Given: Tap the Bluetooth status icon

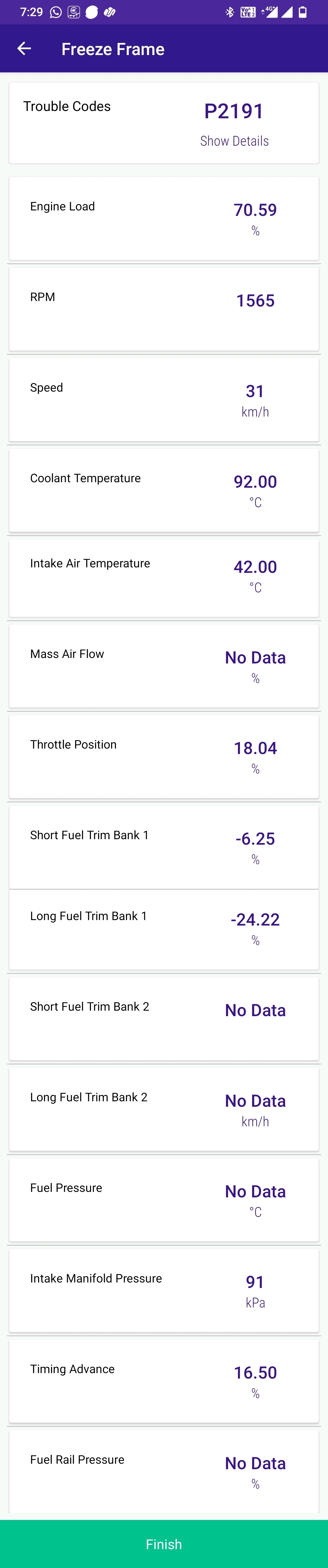Looking at the screenshot, I should pyautogui.click(x=229, y=12).
